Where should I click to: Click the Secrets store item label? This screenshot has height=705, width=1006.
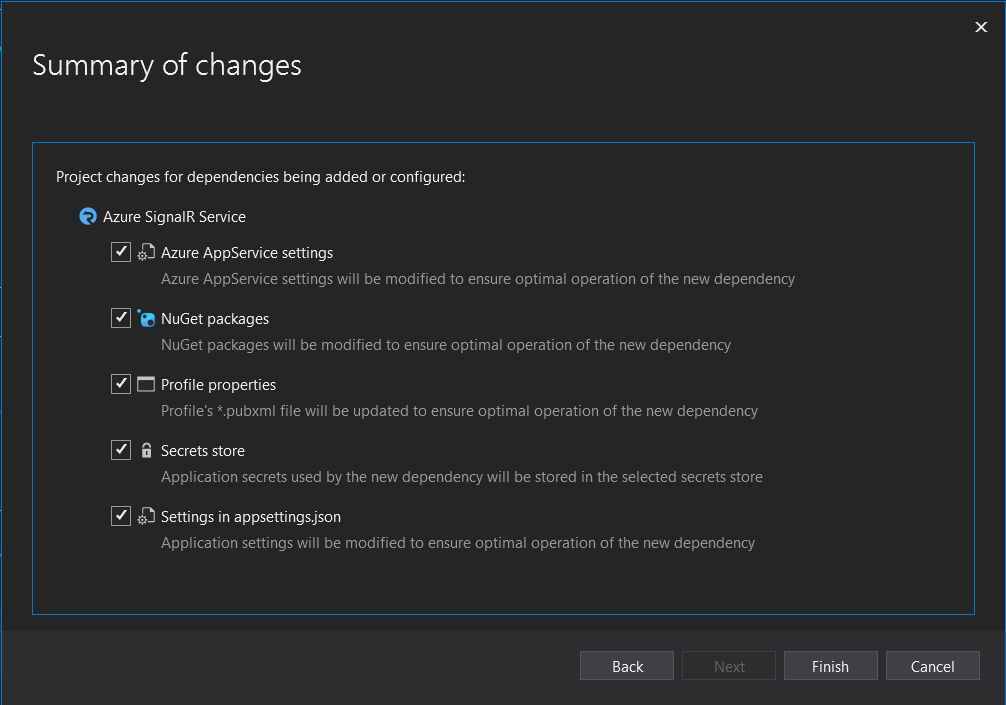click(203, 451)
